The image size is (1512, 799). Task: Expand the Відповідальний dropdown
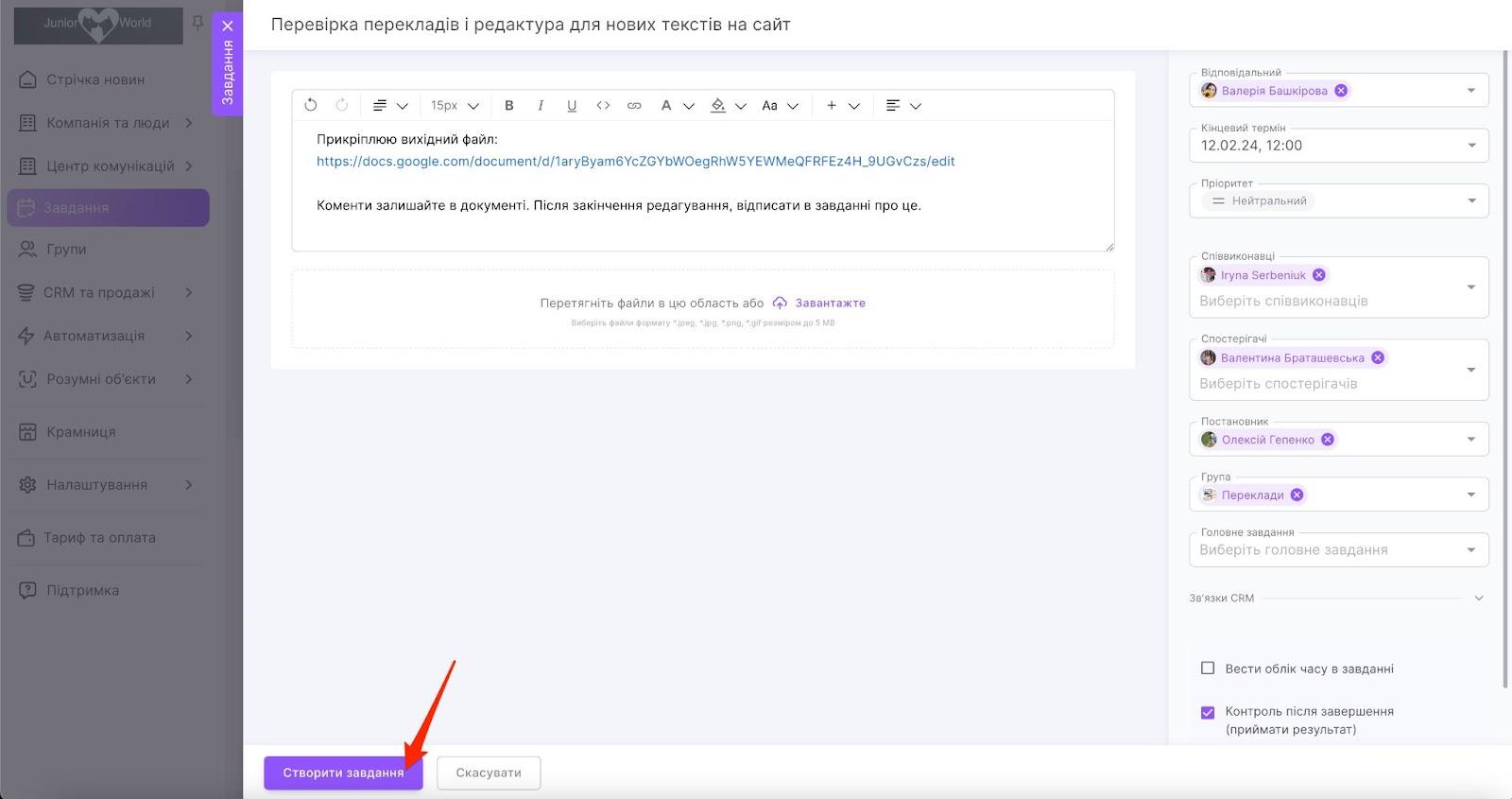1471,91
